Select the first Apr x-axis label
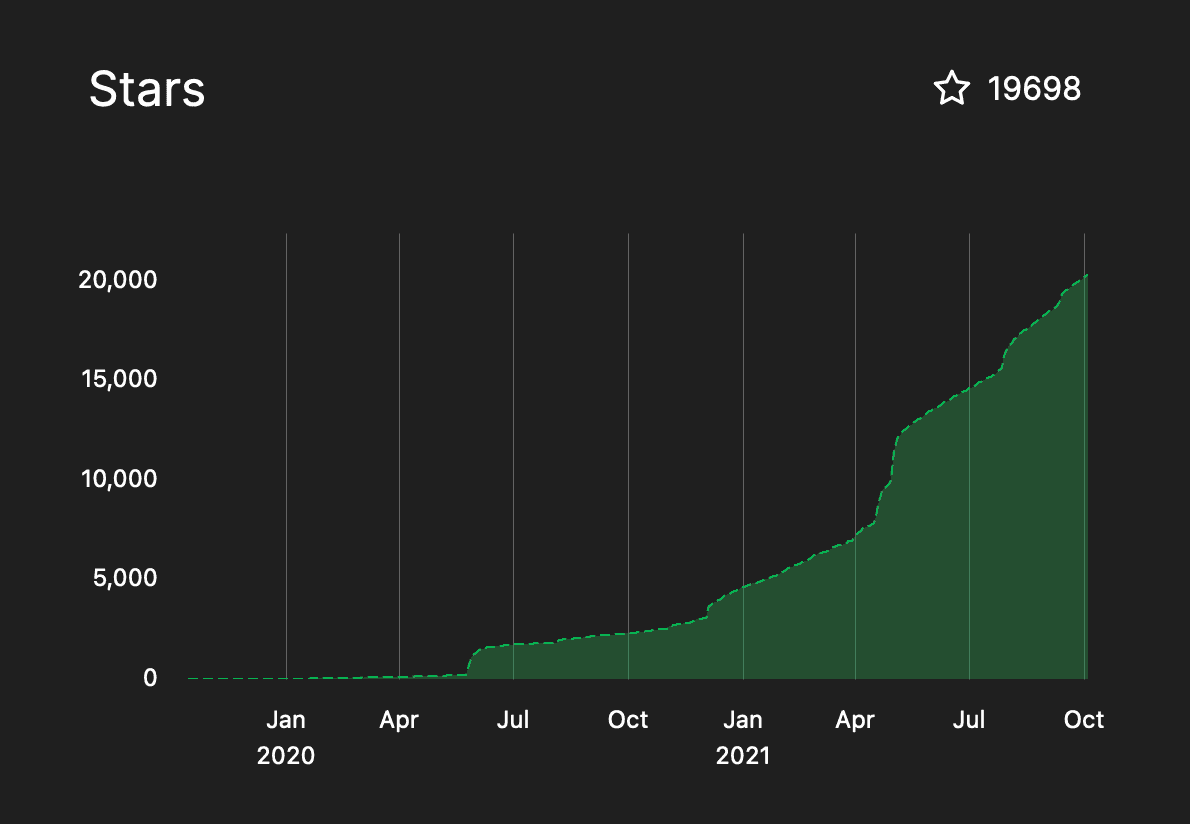1190x824 pixels. 399,720
